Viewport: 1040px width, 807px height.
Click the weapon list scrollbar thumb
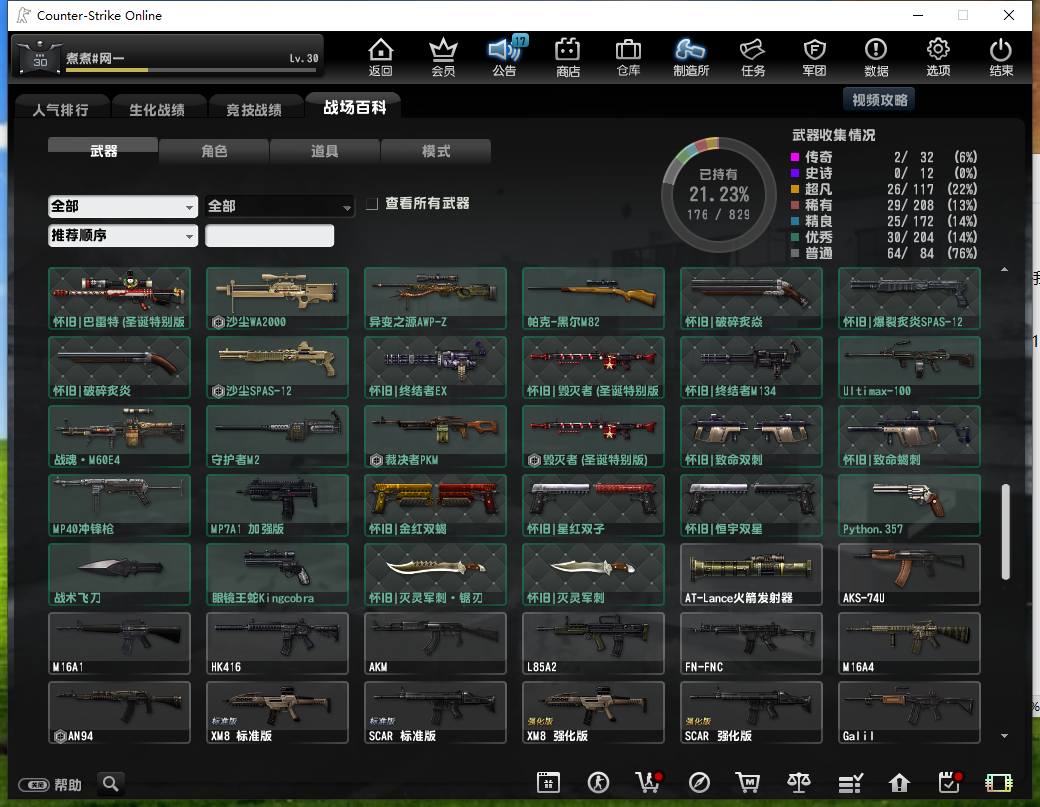point(1006,532)
